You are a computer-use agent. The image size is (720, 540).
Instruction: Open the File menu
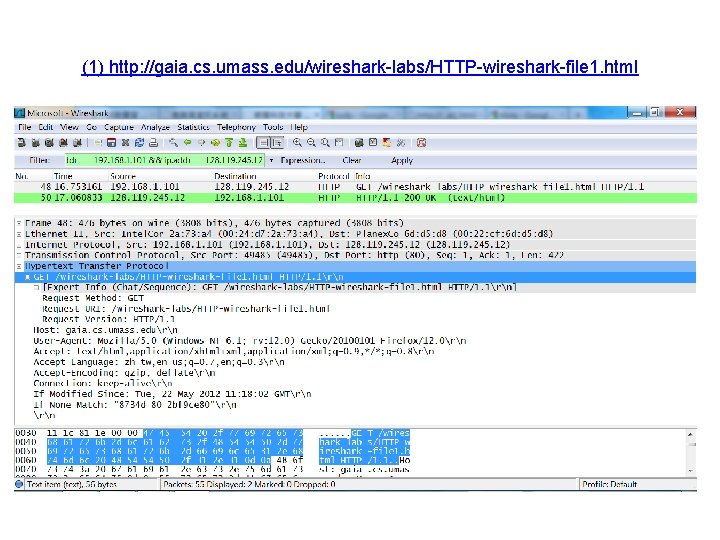pyautogui.click(x=24, y=127)
